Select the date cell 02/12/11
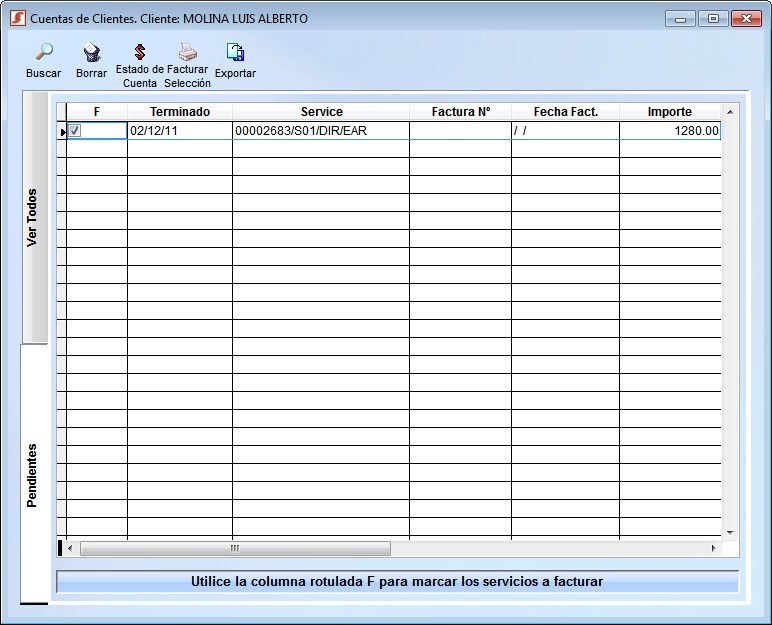 180,131
